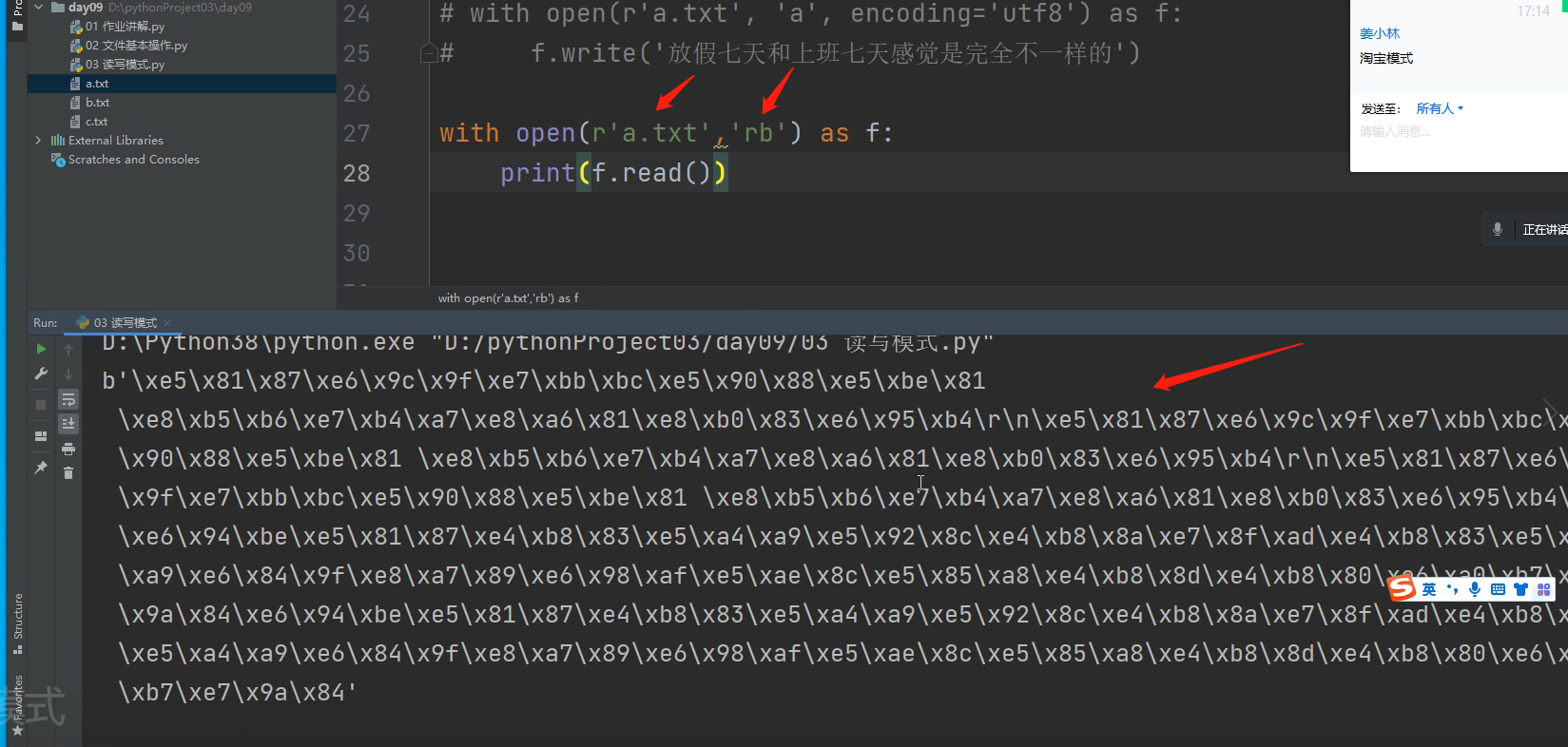
Task: Open Sogou skin shirt icon
Action: pyautogui.click(x=1520, y=589)
